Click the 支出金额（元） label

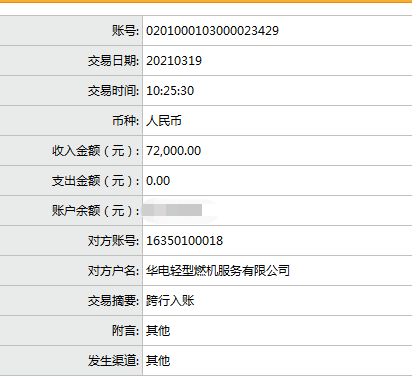click(96, 181)
